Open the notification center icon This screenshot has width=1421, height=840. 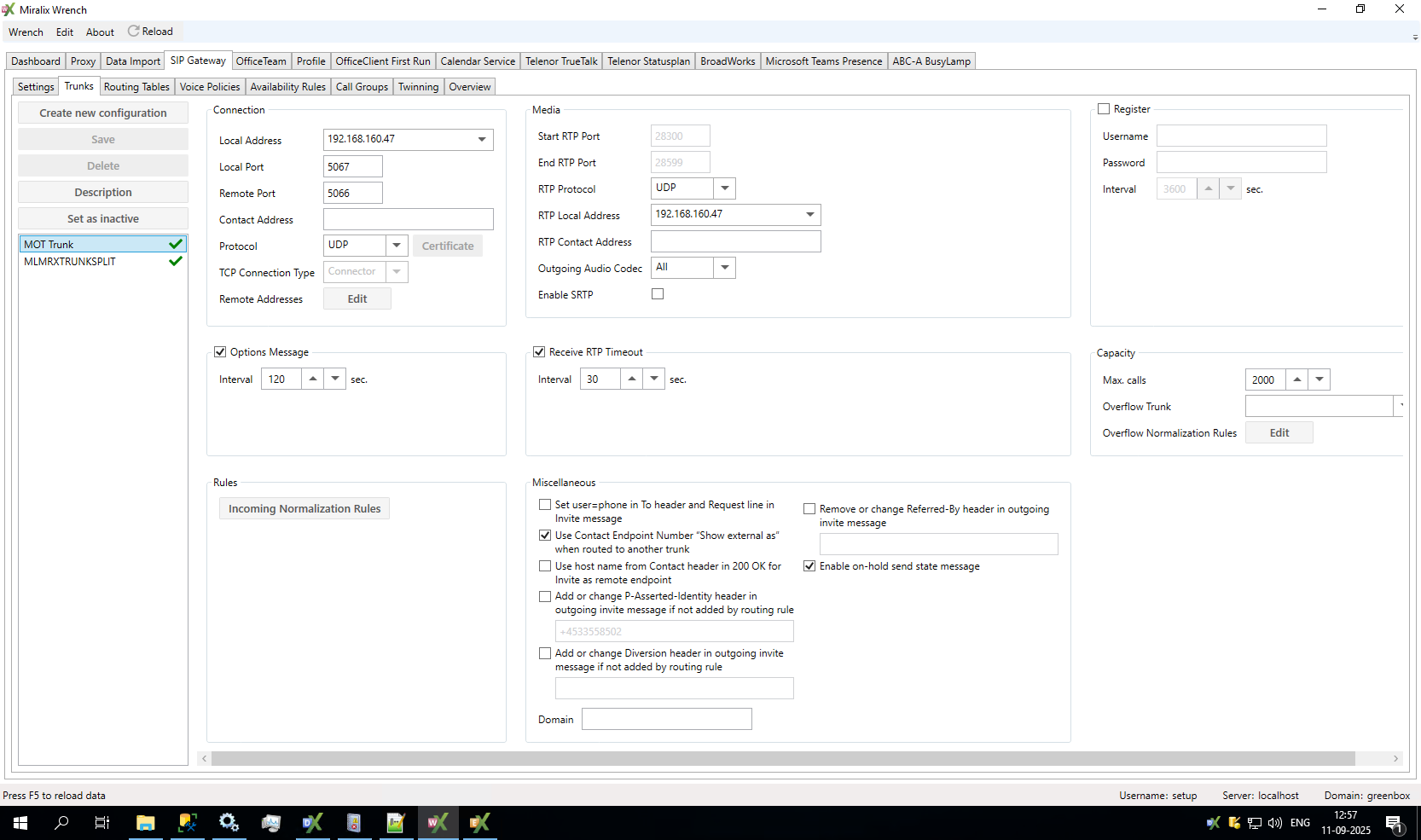[1395, 823]
